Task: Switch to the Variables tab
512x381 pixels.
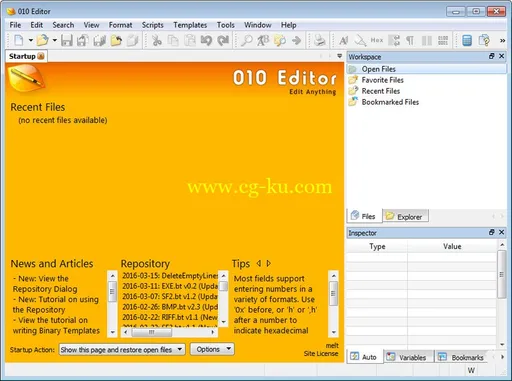Action: point(409,357)
